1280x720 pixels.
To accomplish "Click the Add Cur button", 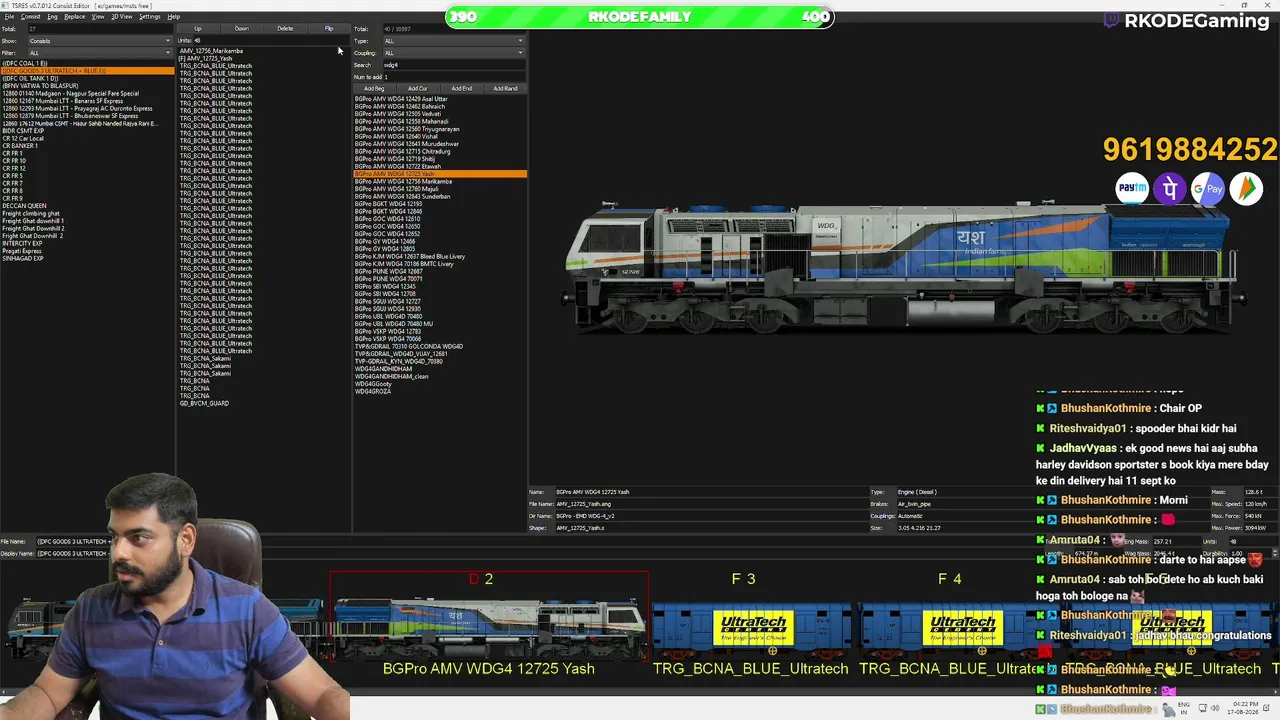I will point(418,89).
